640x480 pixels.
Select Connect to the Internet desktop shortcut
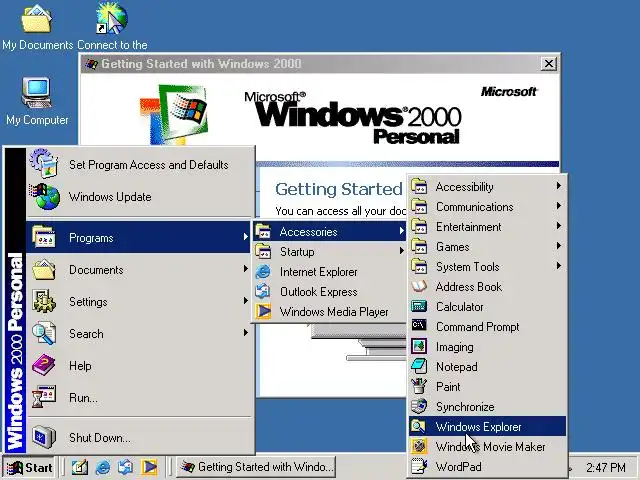pos(112,27)
